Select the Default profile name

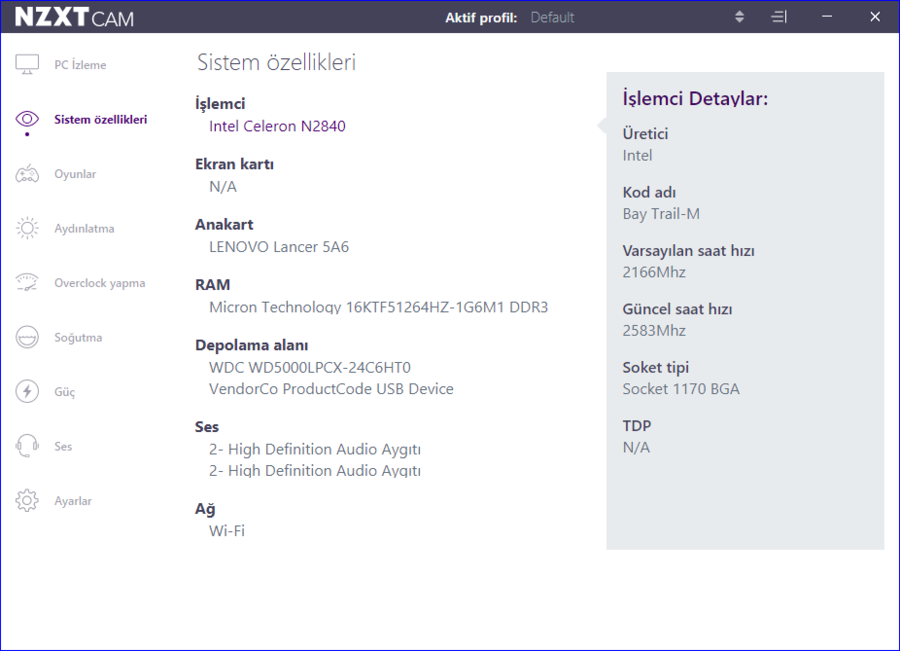coord(552,18)
